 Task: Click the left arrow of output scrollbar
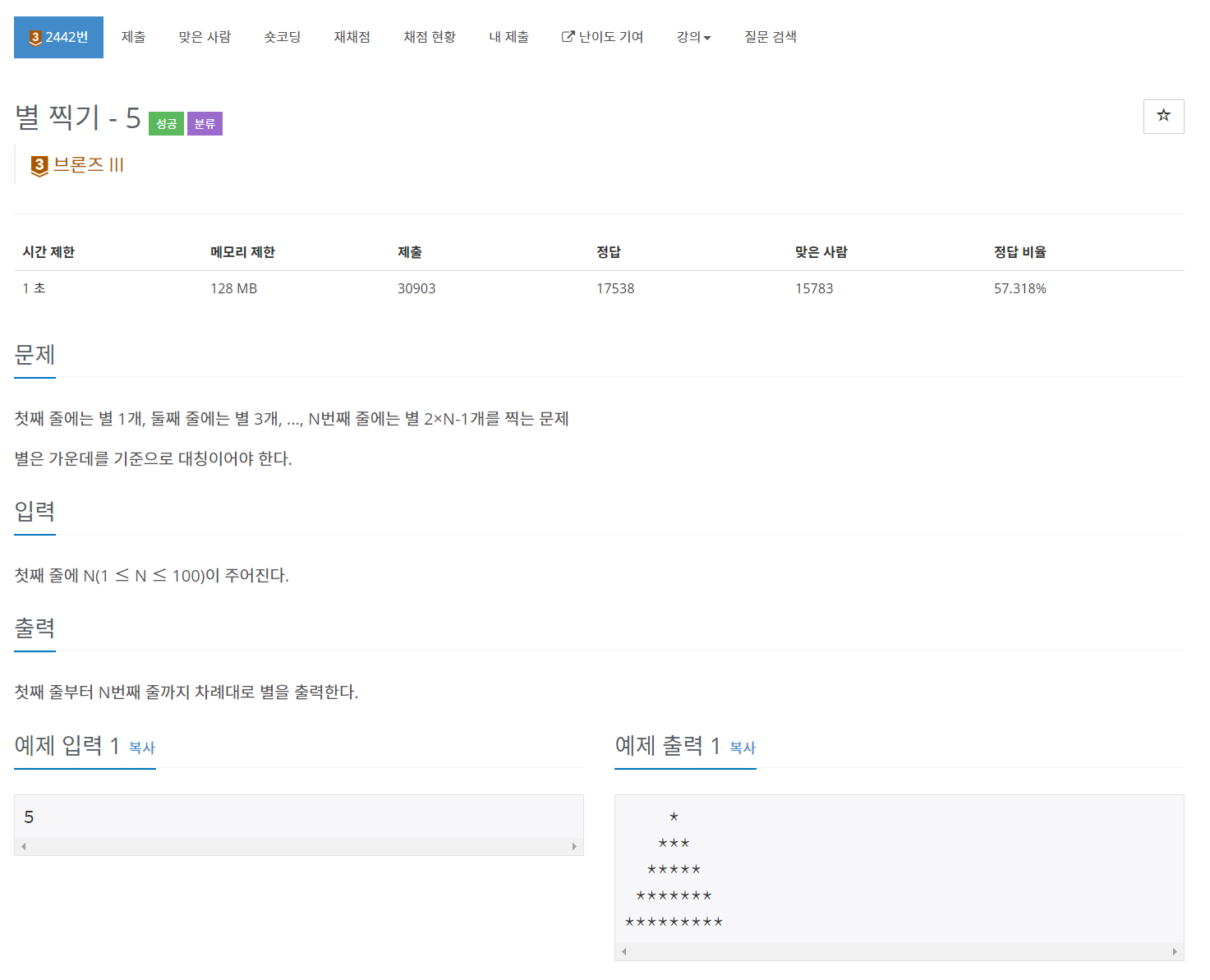624,951
